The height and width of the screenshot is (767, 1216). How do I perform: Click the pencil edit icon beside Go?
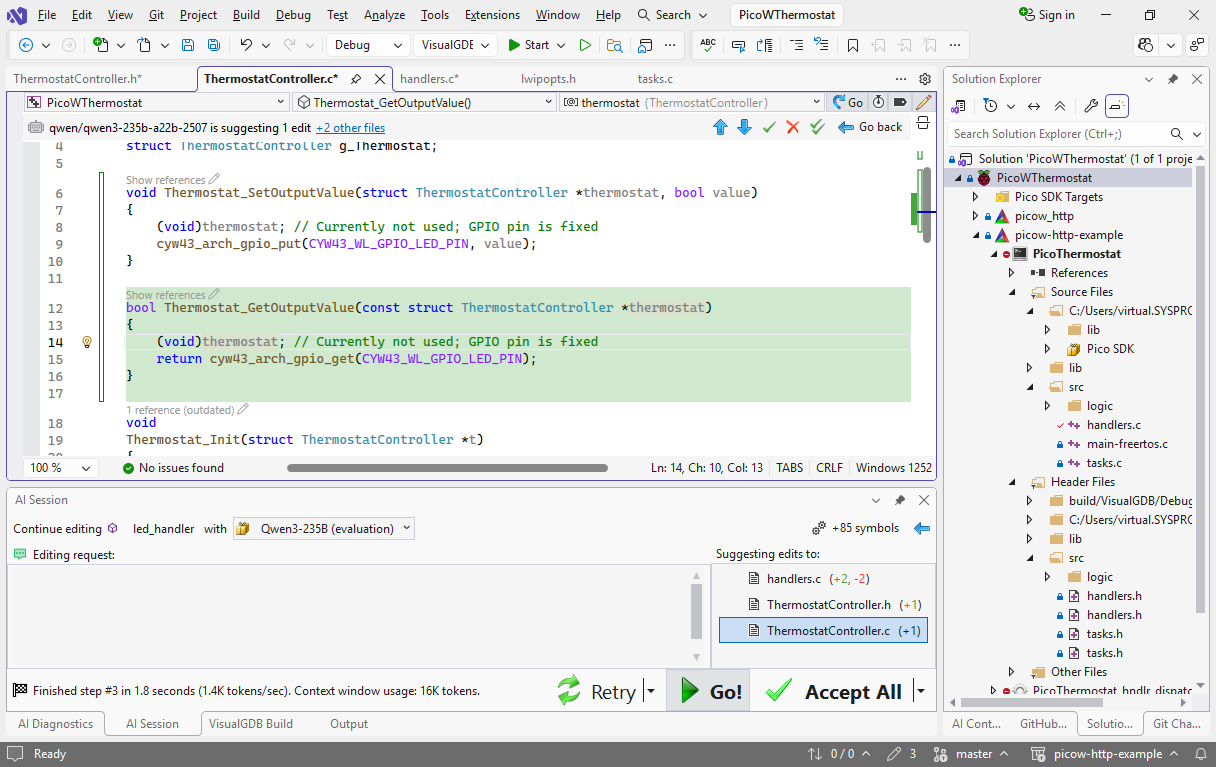click(x=924, y=102)
